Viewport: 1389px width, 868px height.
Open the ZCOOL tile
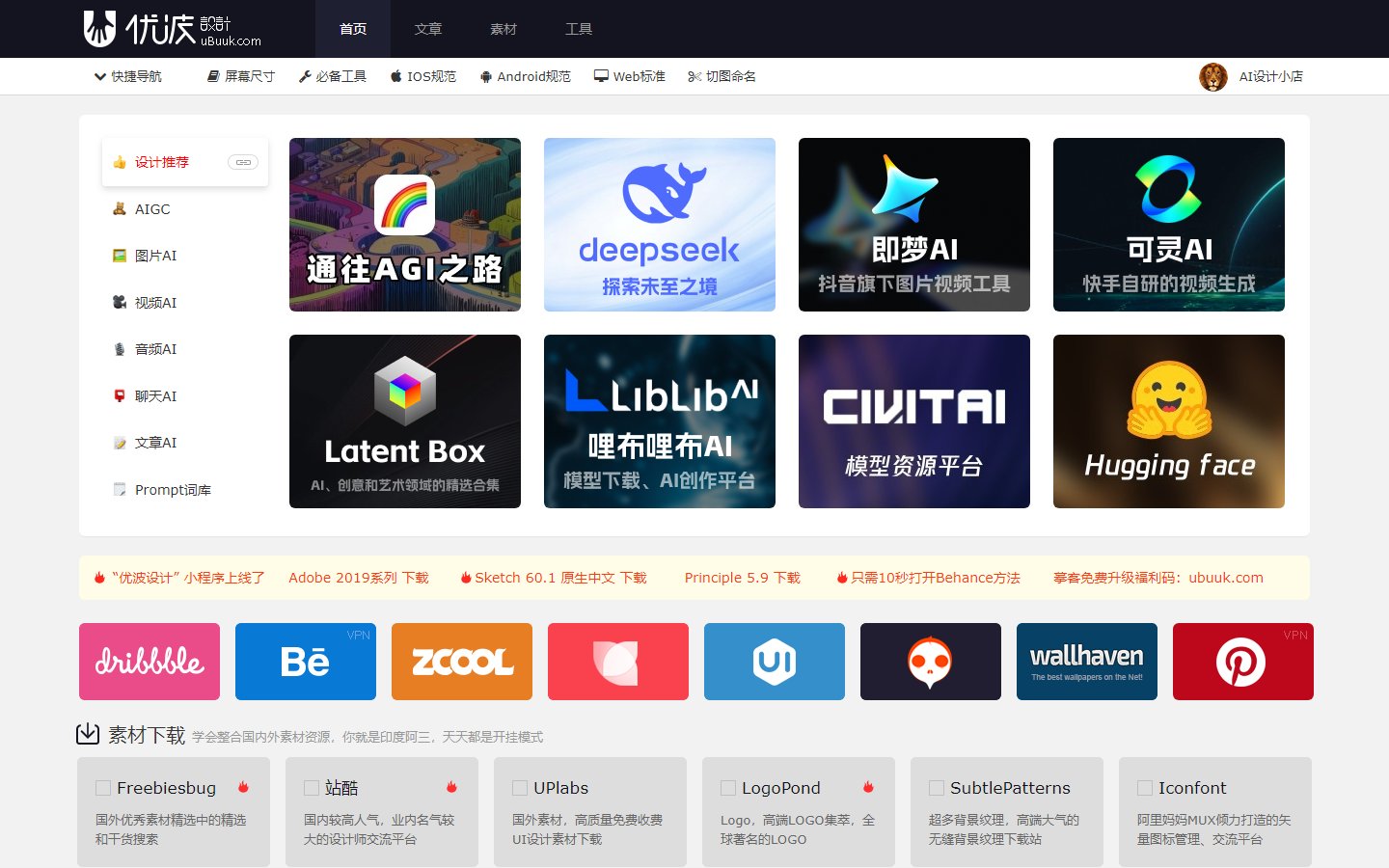(x=462, y=662)
